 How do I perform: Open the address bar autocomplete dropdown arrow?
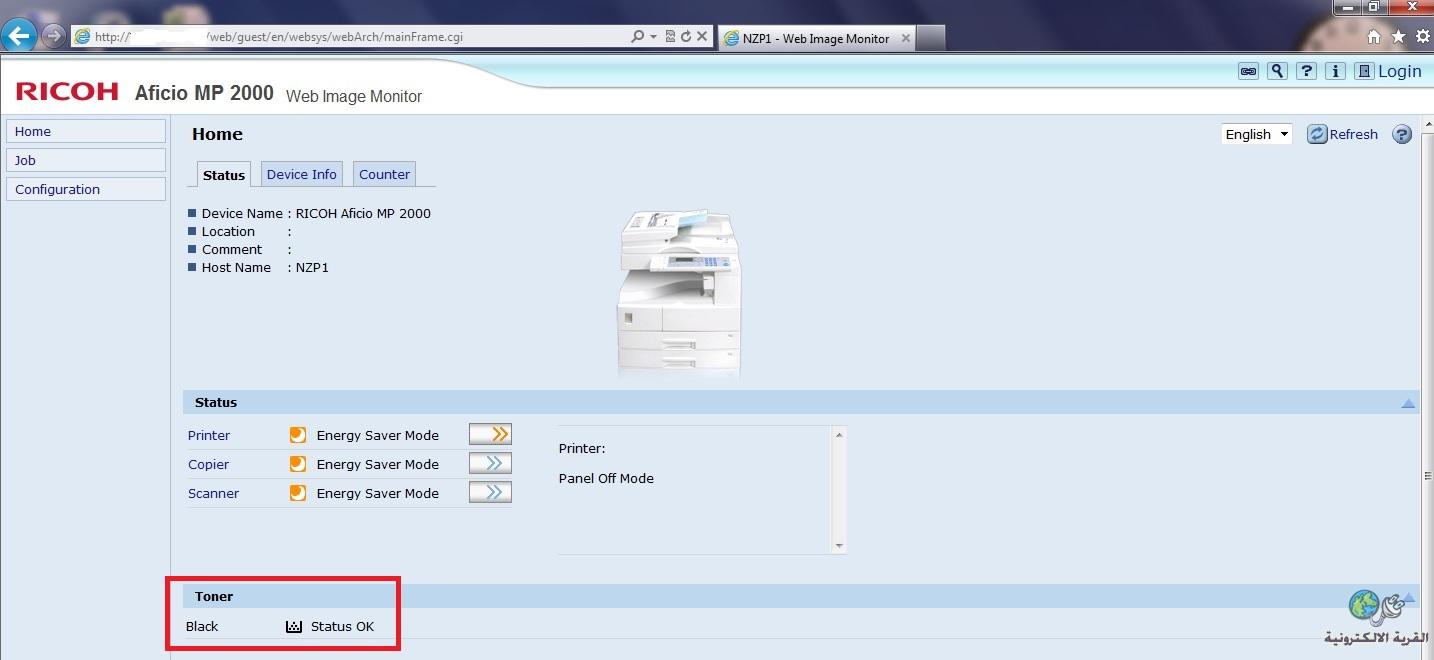pos(653,37)
